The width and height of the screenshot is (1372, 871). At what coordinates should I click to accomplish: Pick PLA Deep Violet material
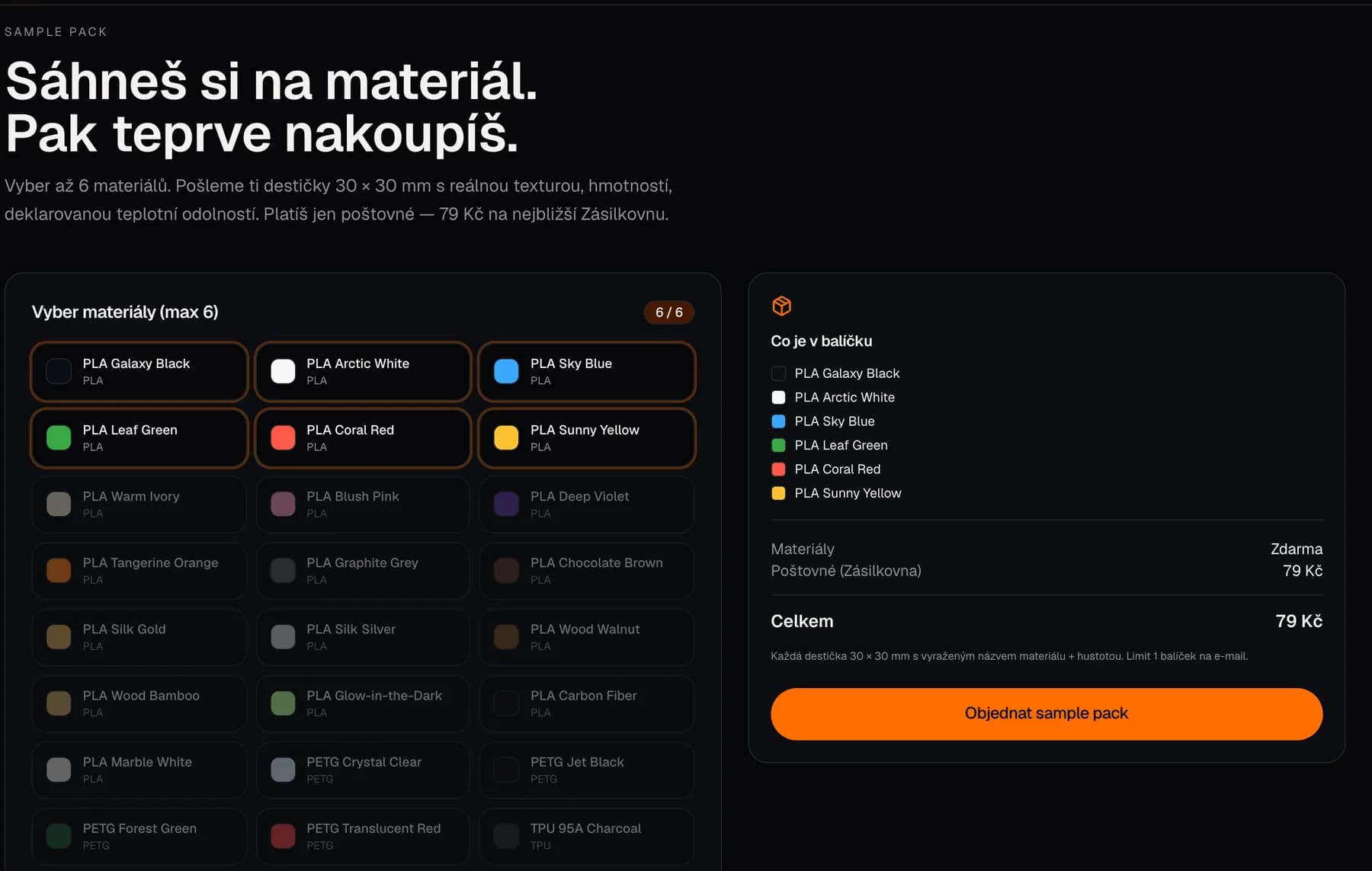pos(587,504)
